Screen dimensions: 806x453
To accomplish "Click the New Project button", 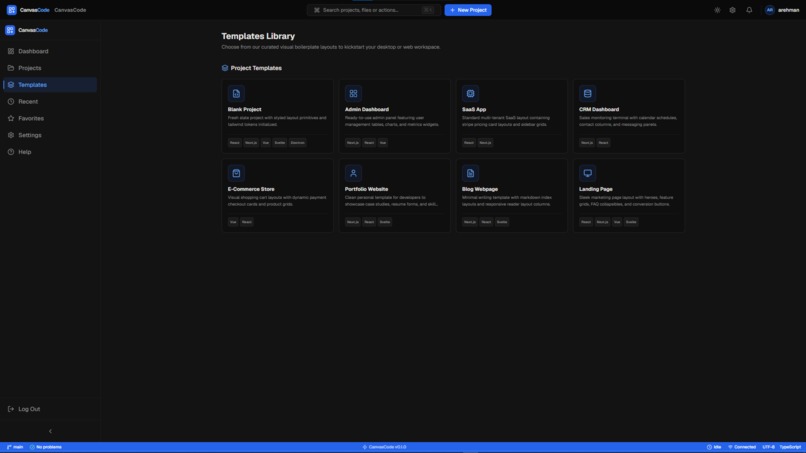I will [x=468, y=10].
